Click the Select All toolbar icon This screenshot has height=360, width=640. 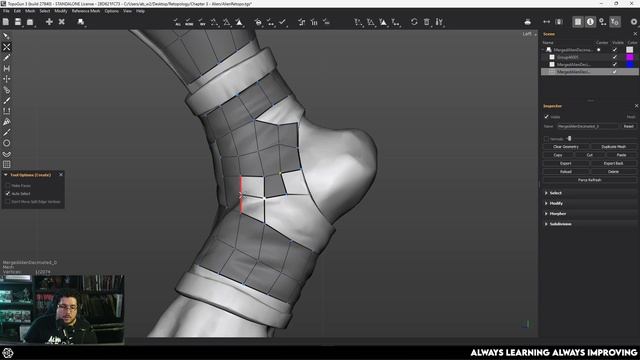pyautogui.click(x=177, y=22)
